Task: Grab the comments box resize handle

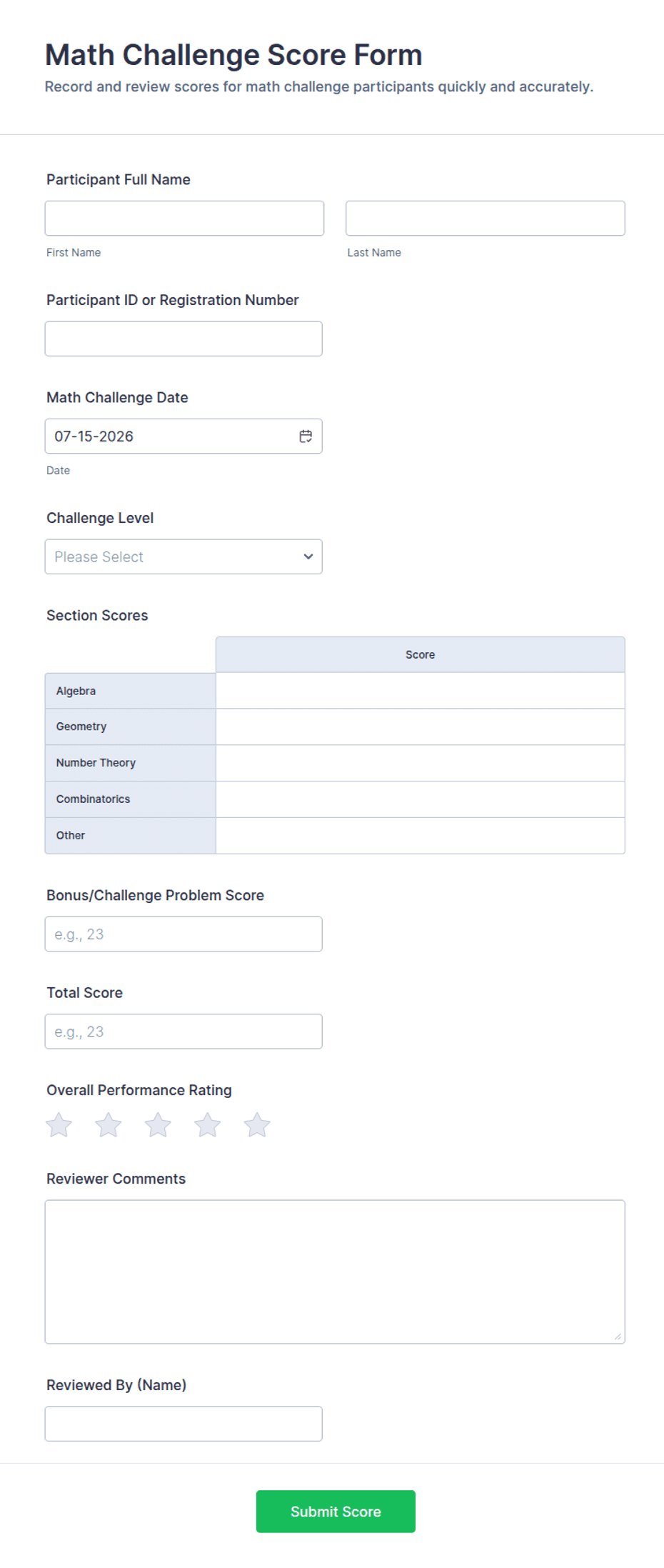Action: 618,1337
